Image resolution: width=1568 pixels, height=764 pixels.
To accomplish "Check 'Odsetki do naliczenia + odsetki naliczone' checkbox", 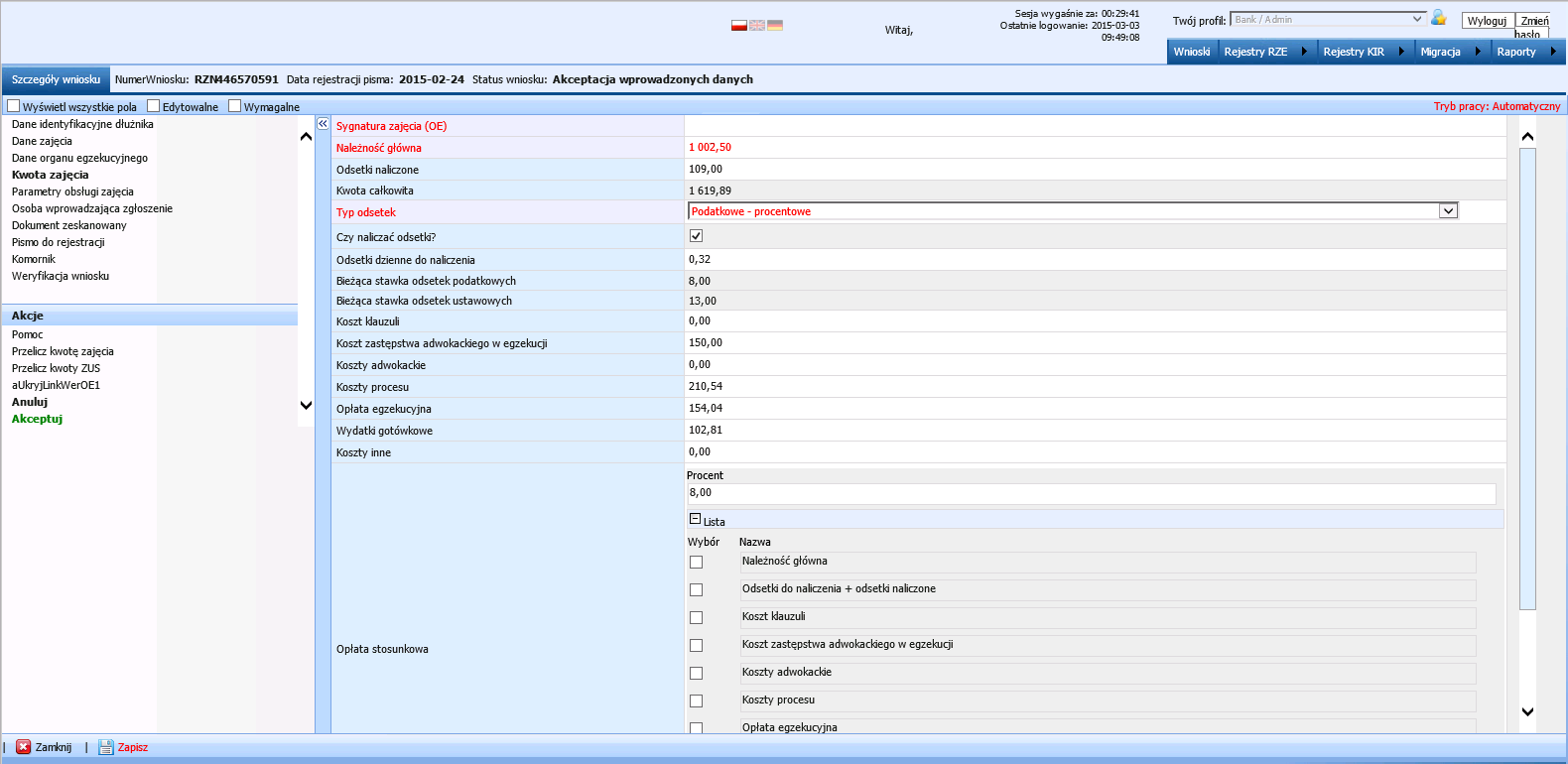I will point(696,589).
